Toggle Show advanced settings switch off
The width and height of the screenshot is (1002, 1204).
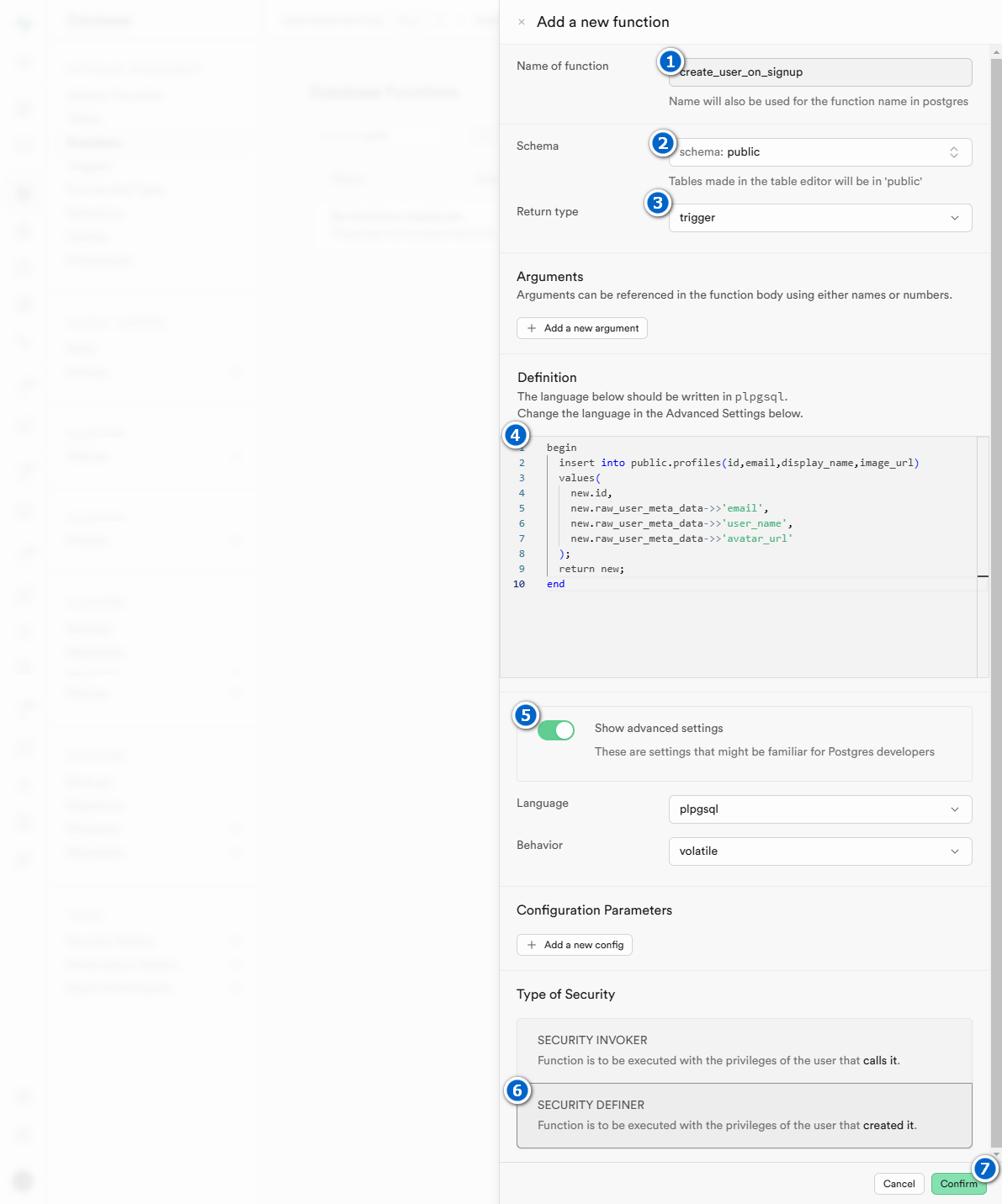(x=556, y=730)
